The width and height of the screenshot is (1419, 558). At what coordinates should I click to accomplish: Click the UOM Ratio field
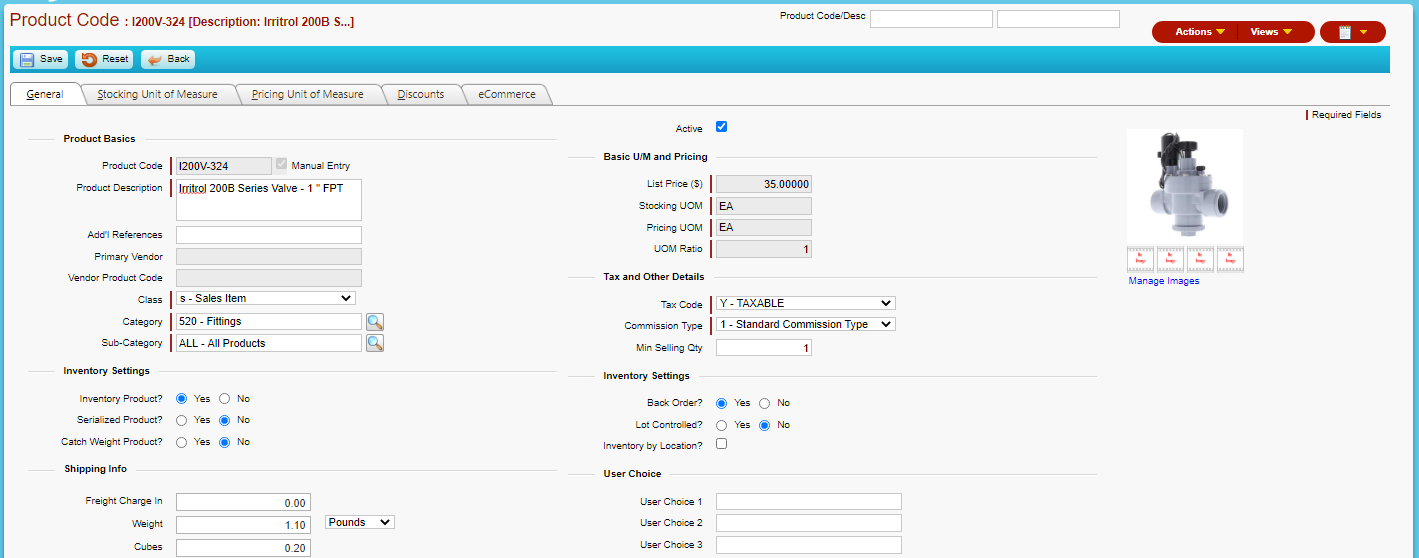764,249
